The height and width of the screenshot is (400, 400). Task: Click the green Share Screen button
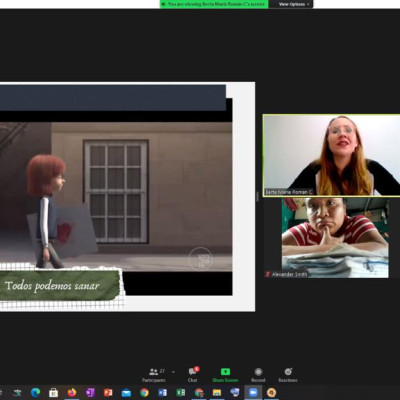pyautogui.click(x=225, y=375)
